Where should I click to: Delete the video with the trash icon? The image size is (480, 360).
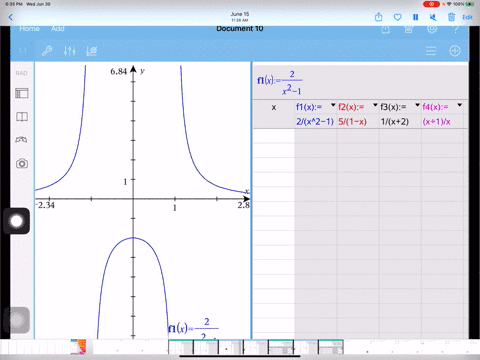pos(451,17)
